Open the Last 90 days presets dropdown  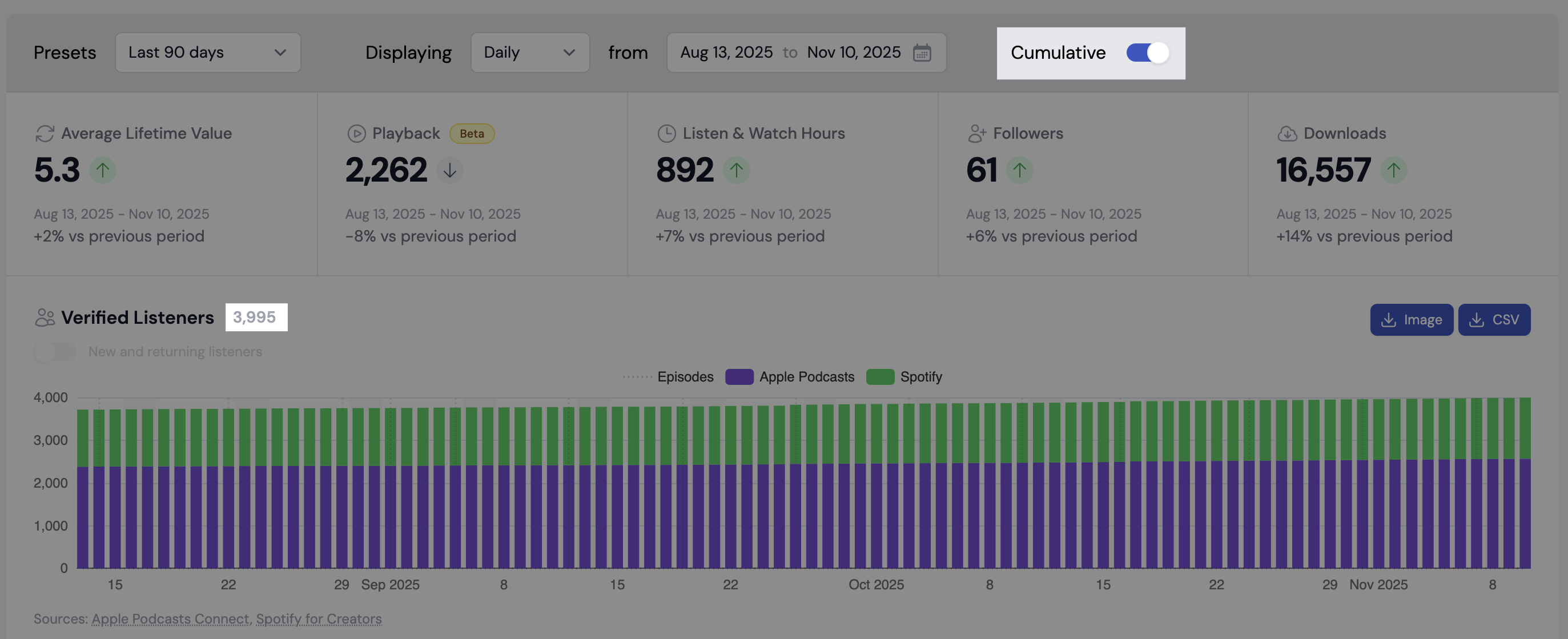click(208, 53)
